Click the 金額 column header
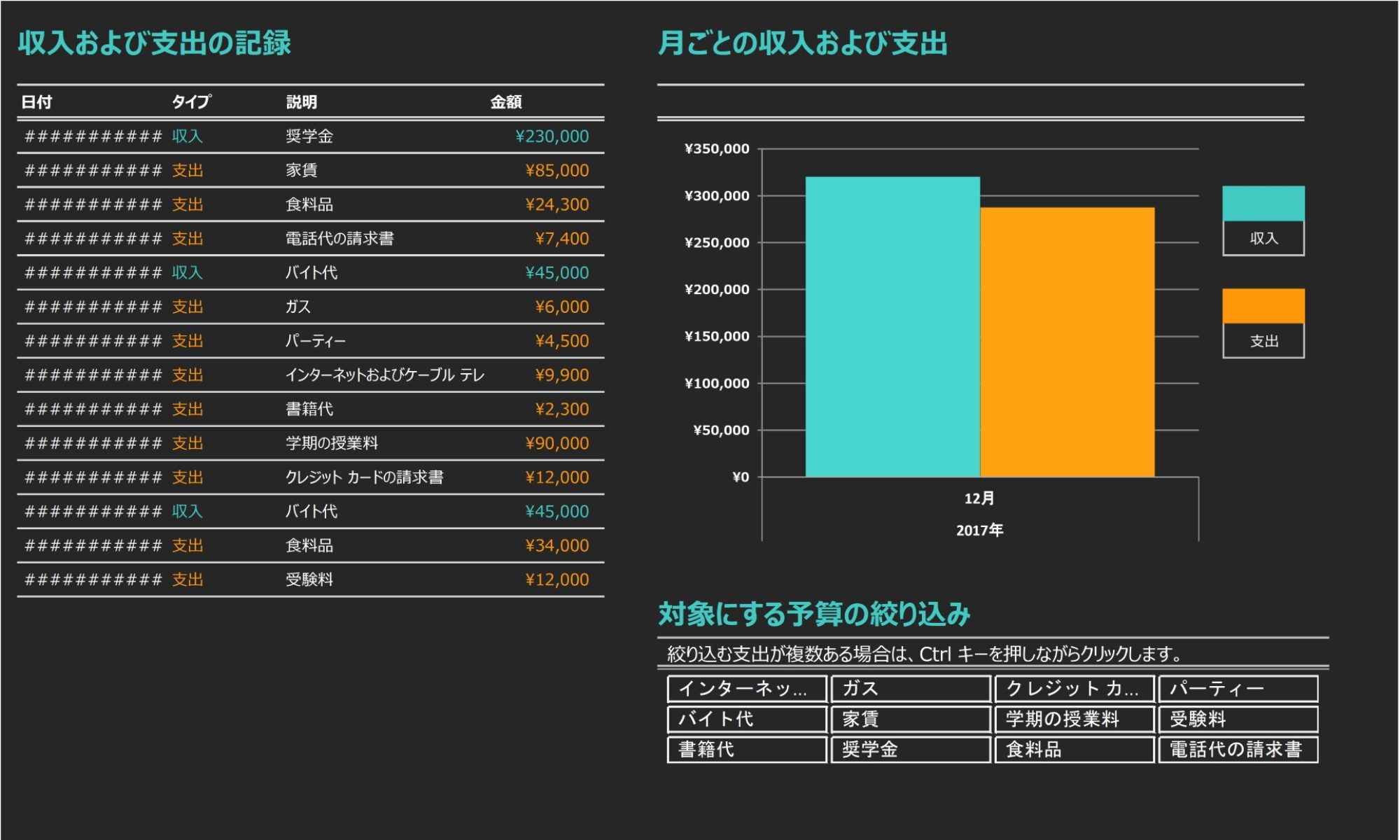Screen dimensions: 1400x840 tap(505, 102)
